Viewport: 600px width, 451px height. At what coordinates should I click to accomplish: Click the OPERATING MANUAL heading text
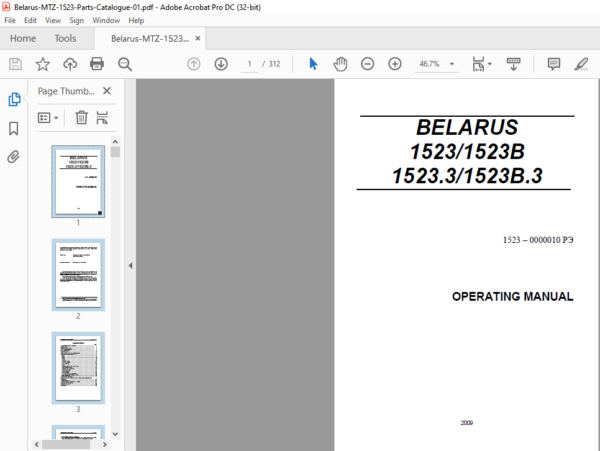click(x=512, y=296)
